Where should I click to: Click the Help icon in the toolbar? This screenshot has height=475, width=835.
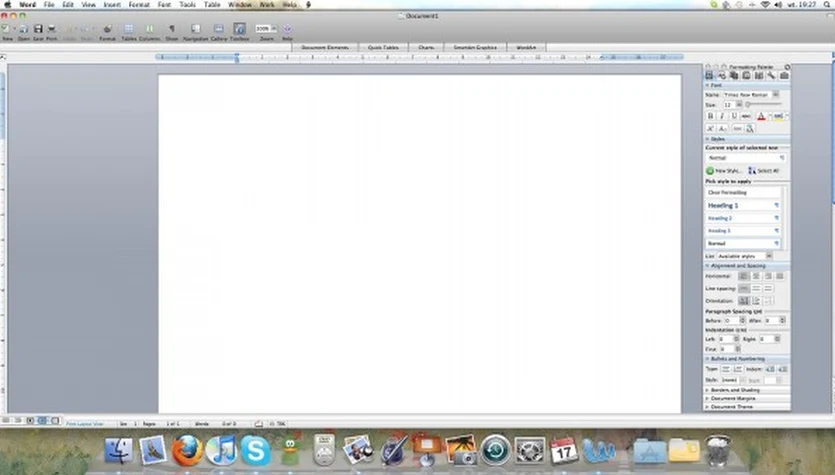[x=287, y=29]
